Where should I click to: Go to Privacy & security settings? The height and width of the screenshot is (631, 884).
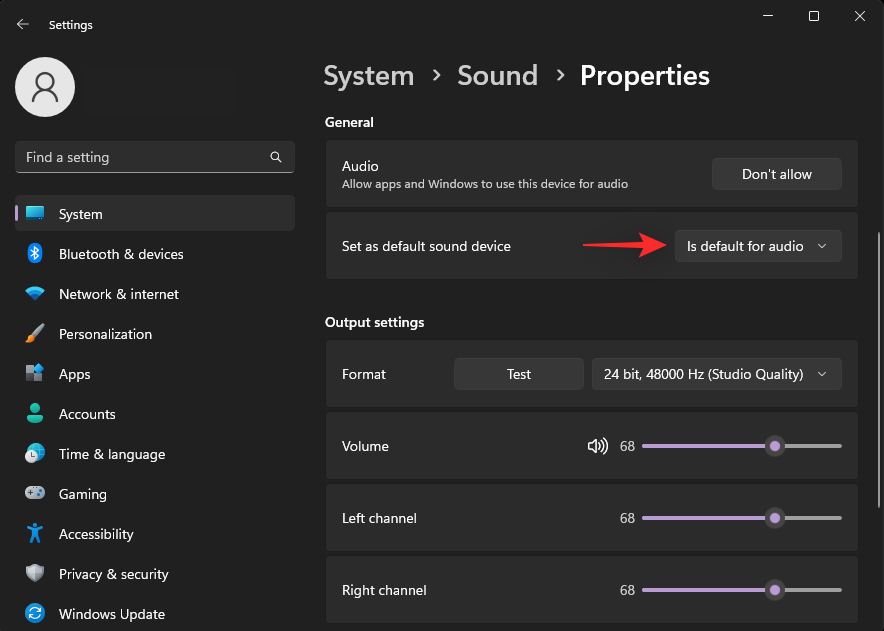coord(113,574)
